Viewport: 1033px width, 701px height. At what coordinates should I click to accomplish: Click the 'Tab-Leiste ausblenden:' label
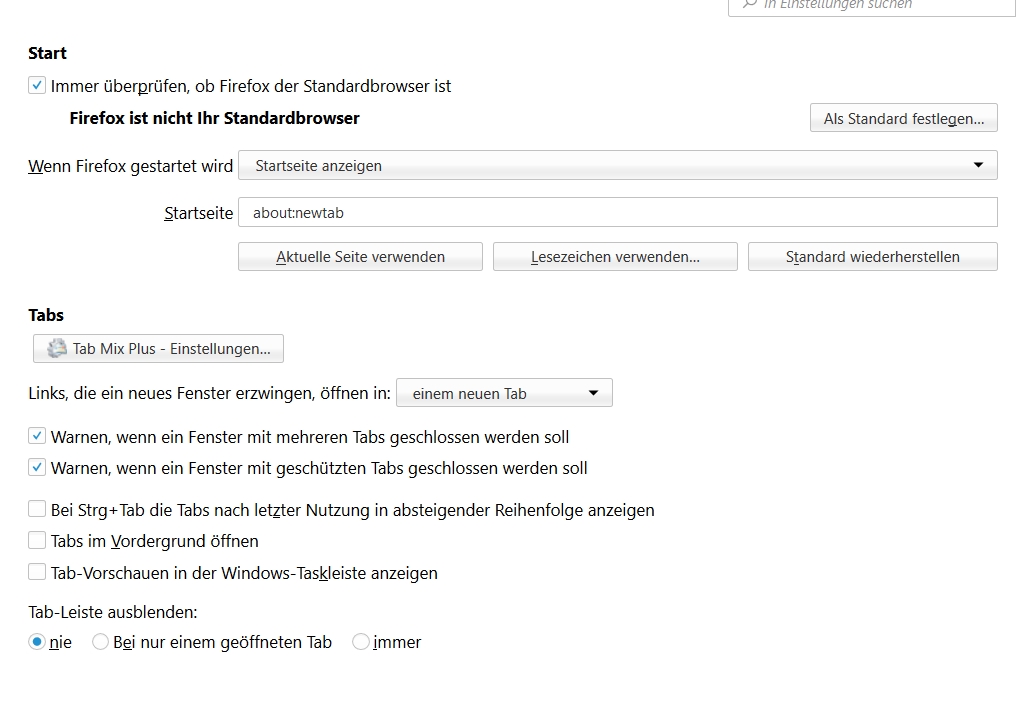(113, 612)
